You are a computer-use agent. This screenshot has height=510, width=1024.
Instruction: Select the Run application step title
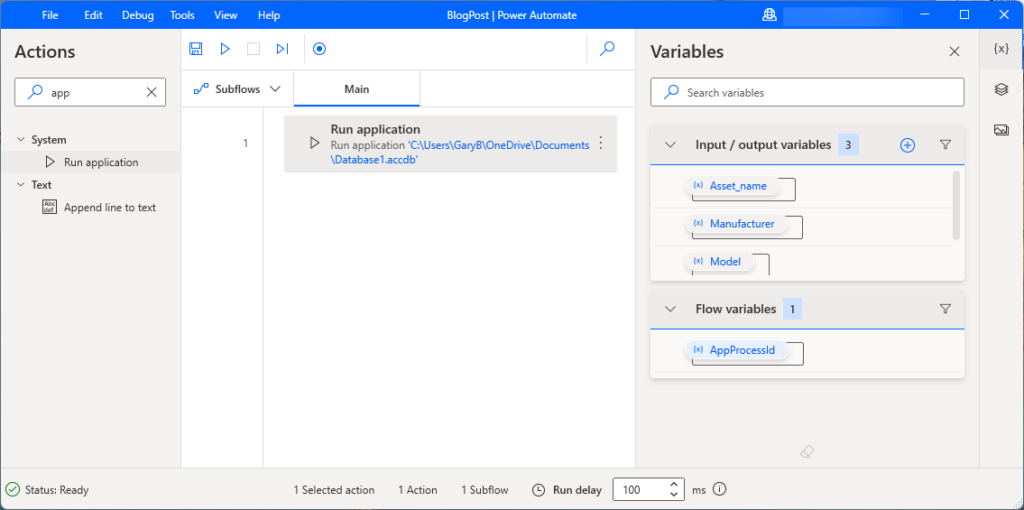click(376, 129)
